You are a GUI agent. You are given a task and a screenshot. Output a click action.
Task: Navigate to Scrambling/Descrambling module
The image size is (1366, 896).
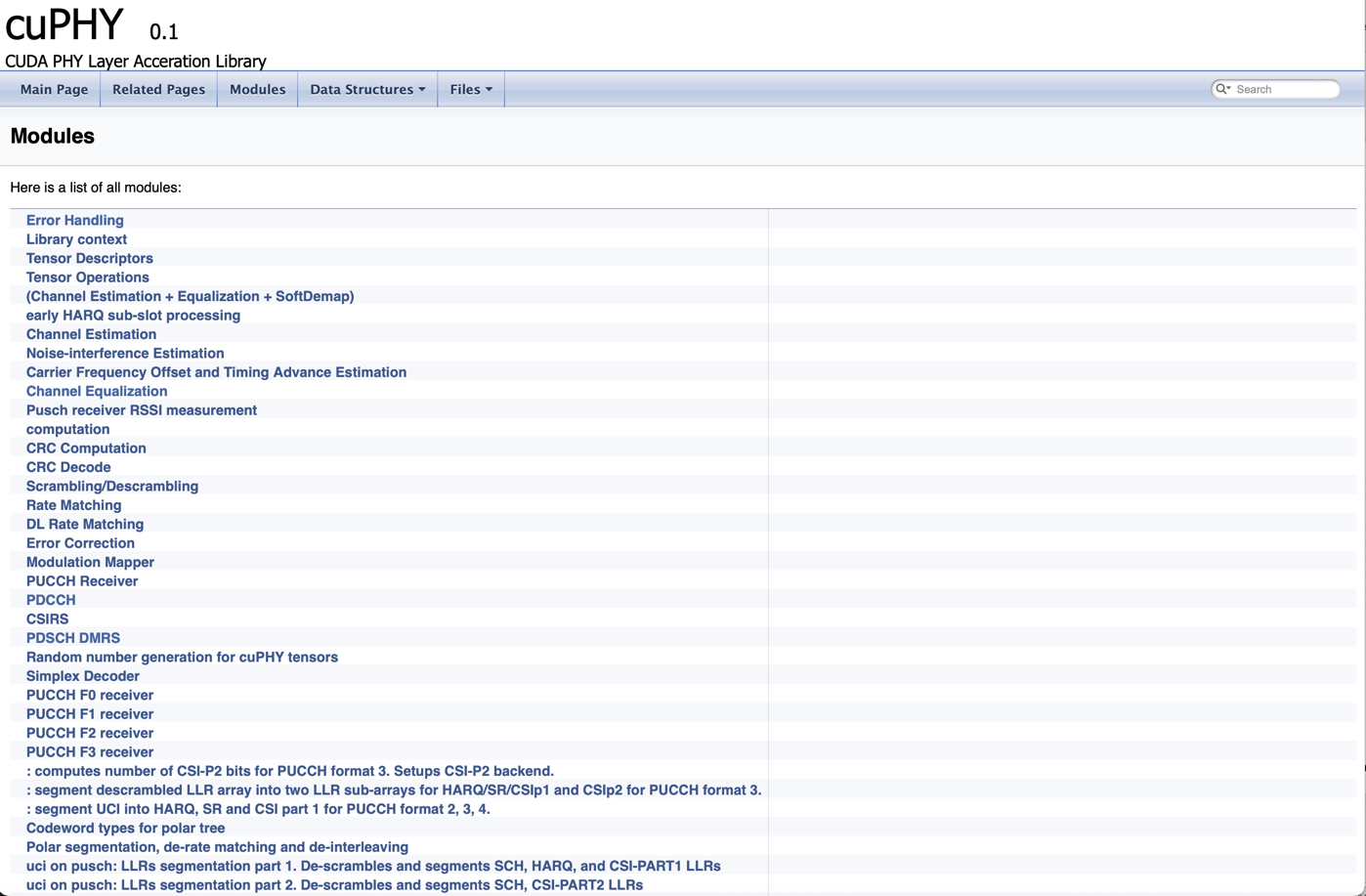[111, 486]
